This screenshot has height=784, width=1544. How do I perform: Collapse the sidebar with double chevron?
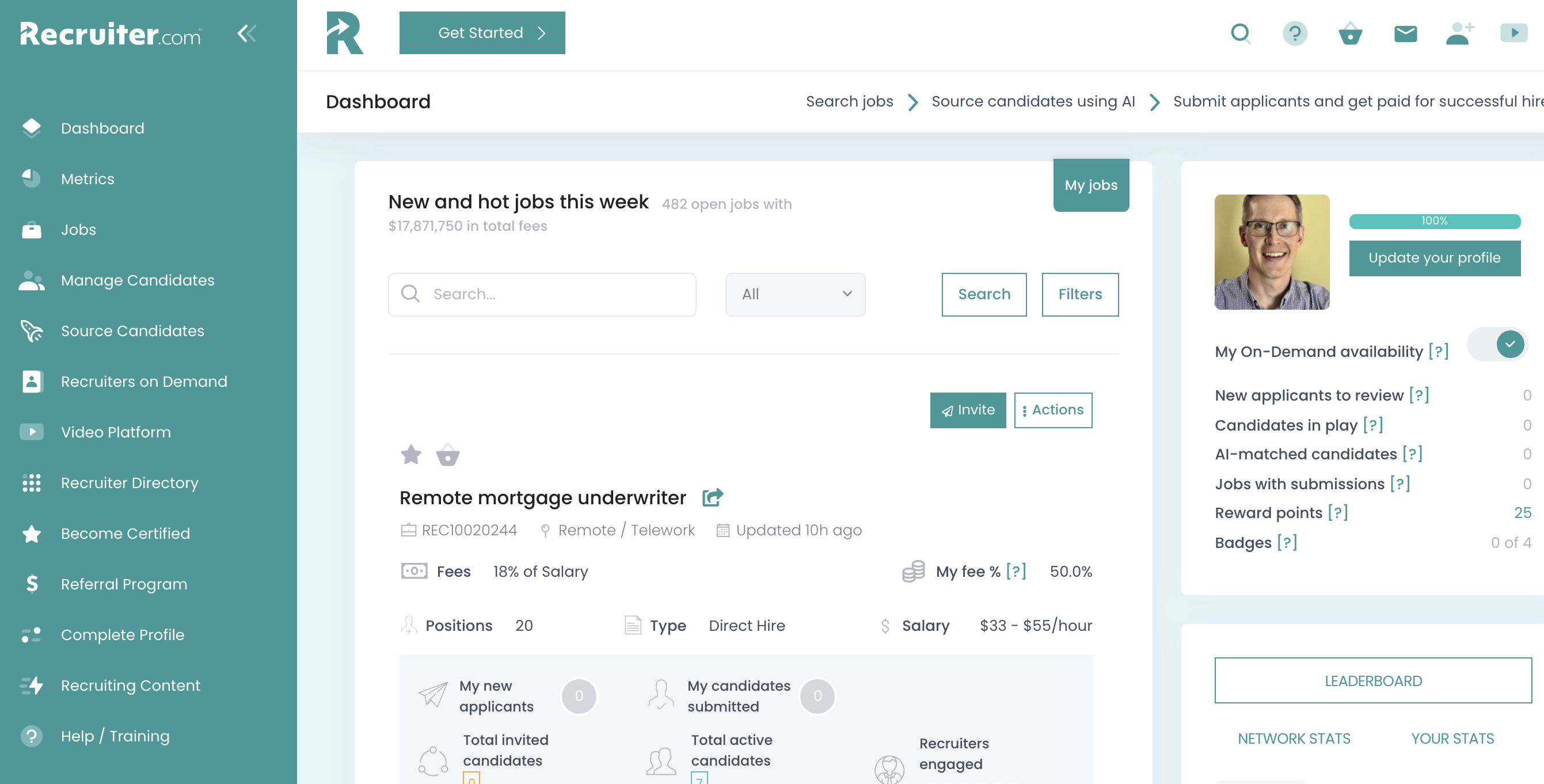click(x=247, y=33)
